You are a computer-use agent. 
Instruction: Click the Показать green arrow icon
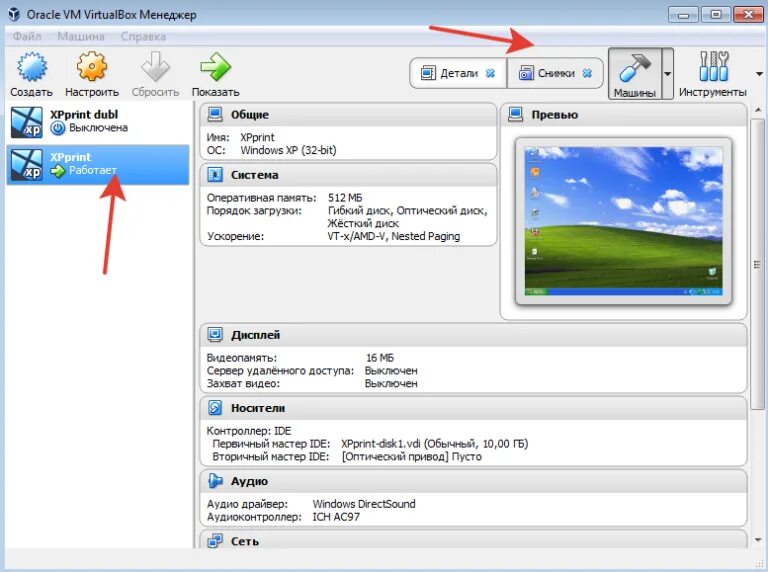215,67
